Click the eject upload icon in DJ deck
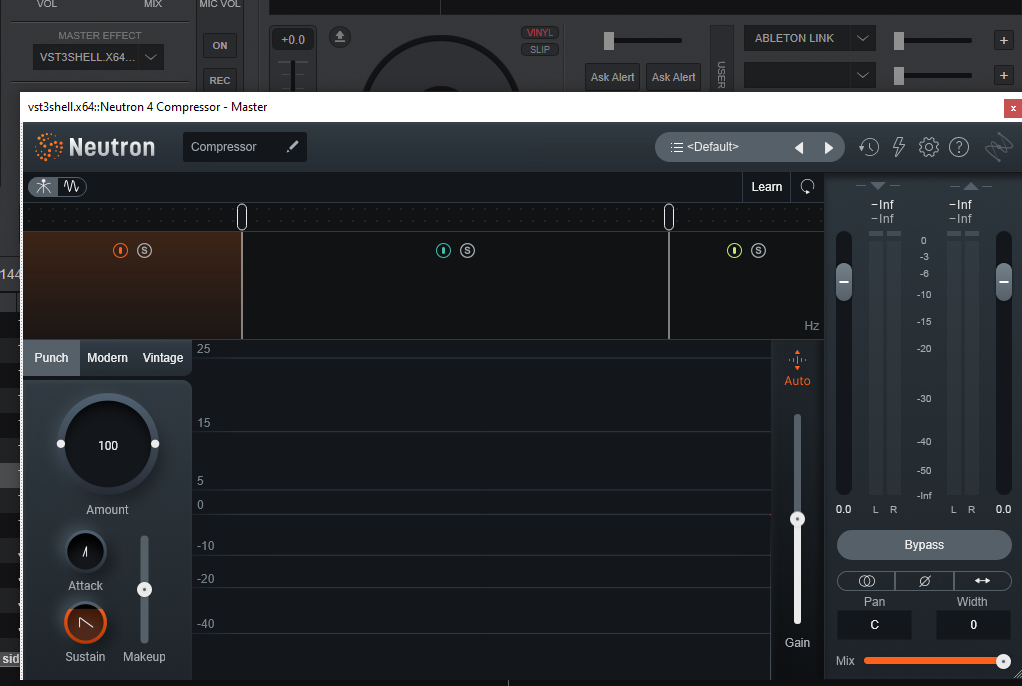Viewport: 1022px width, 686px height. point(340,37)
